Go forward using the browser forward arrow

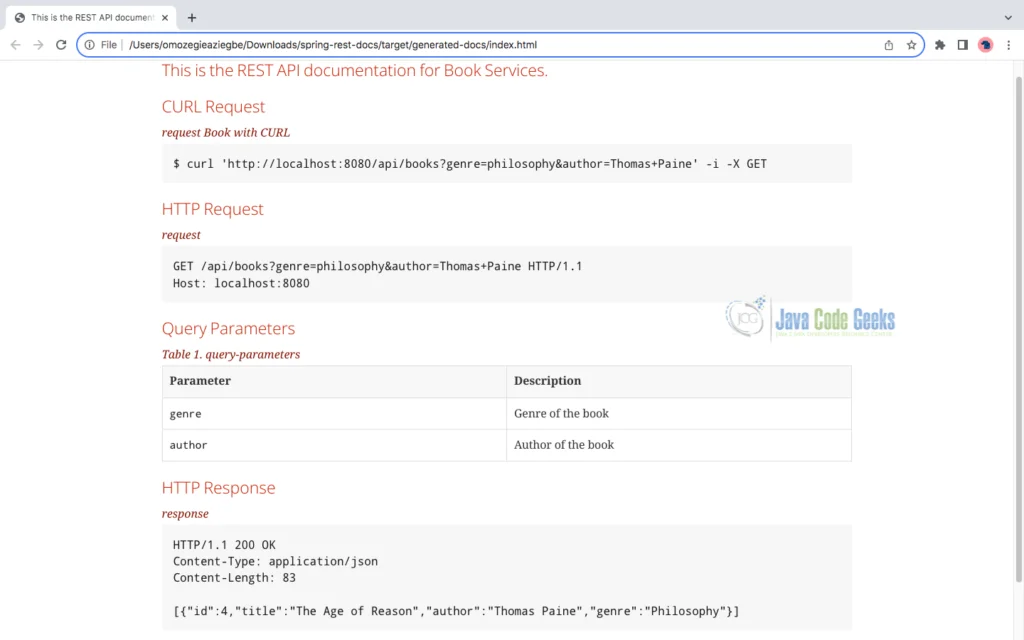[x=39, y=44]
